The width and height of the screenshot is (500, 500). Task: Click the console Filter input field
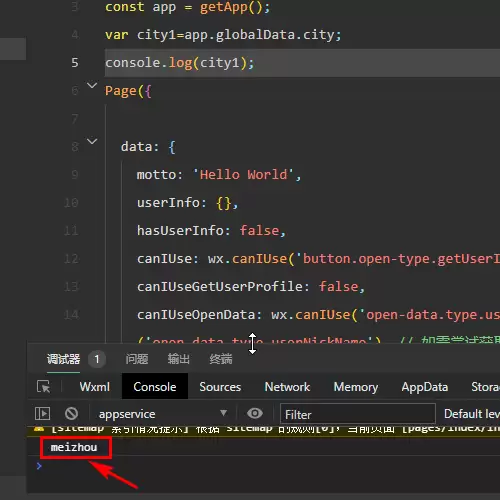pos(358,414)
